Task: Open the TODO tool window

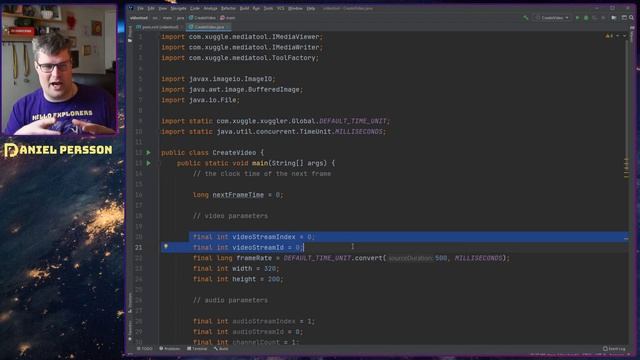Action: 144,349
